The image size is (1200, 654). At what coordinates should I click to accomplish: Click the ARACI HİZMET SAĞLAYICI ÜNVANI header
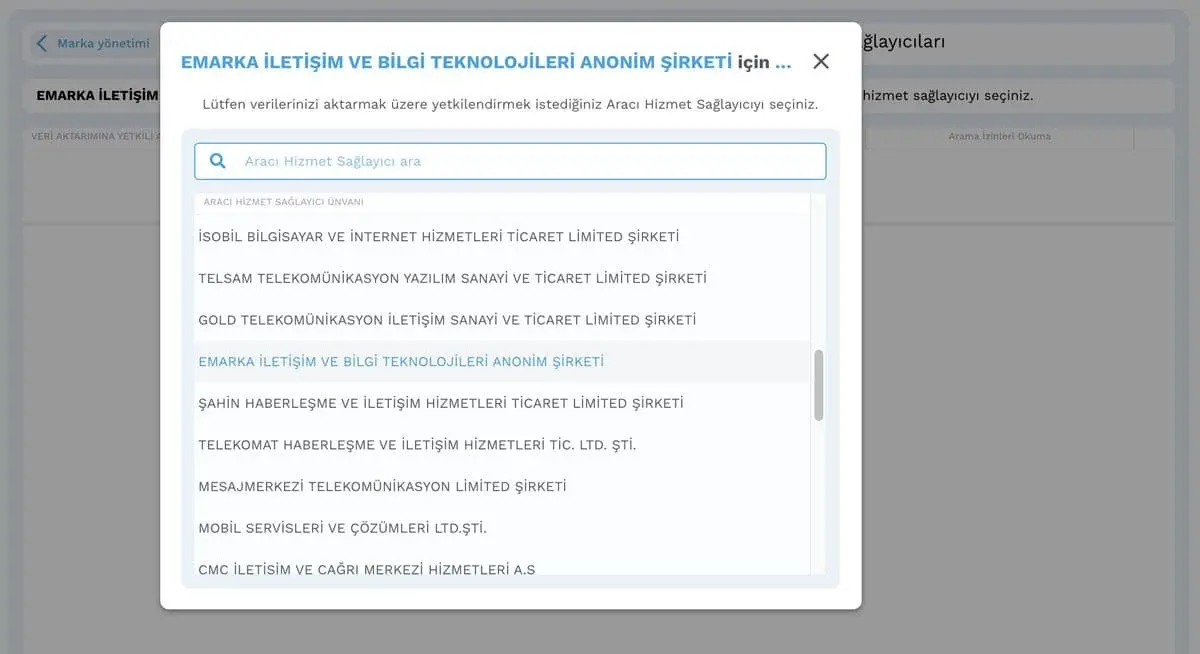(283, 202)
